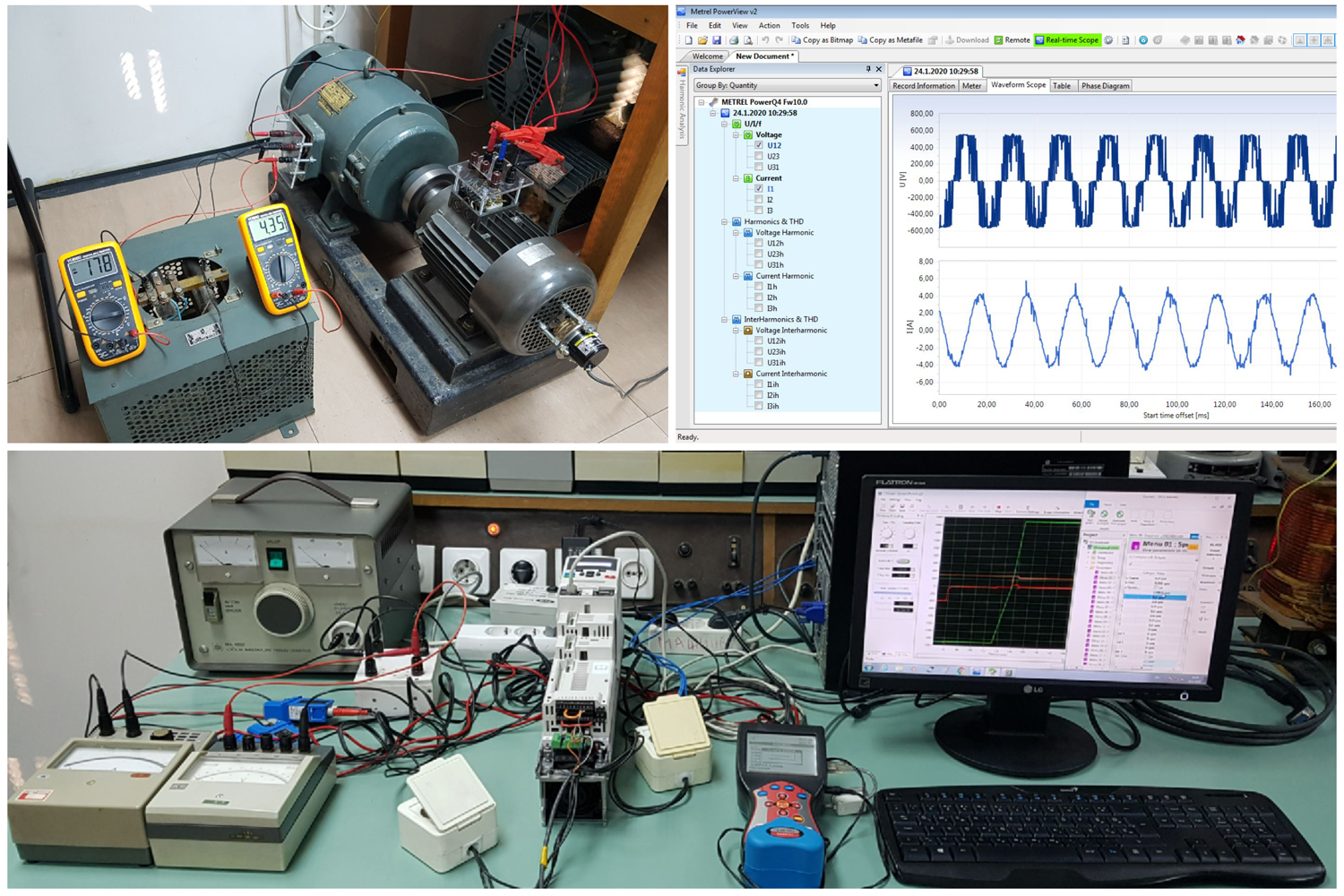Switch to the Meter tab
Screen dimensions: 1344x896
click(x=971, y=86)
